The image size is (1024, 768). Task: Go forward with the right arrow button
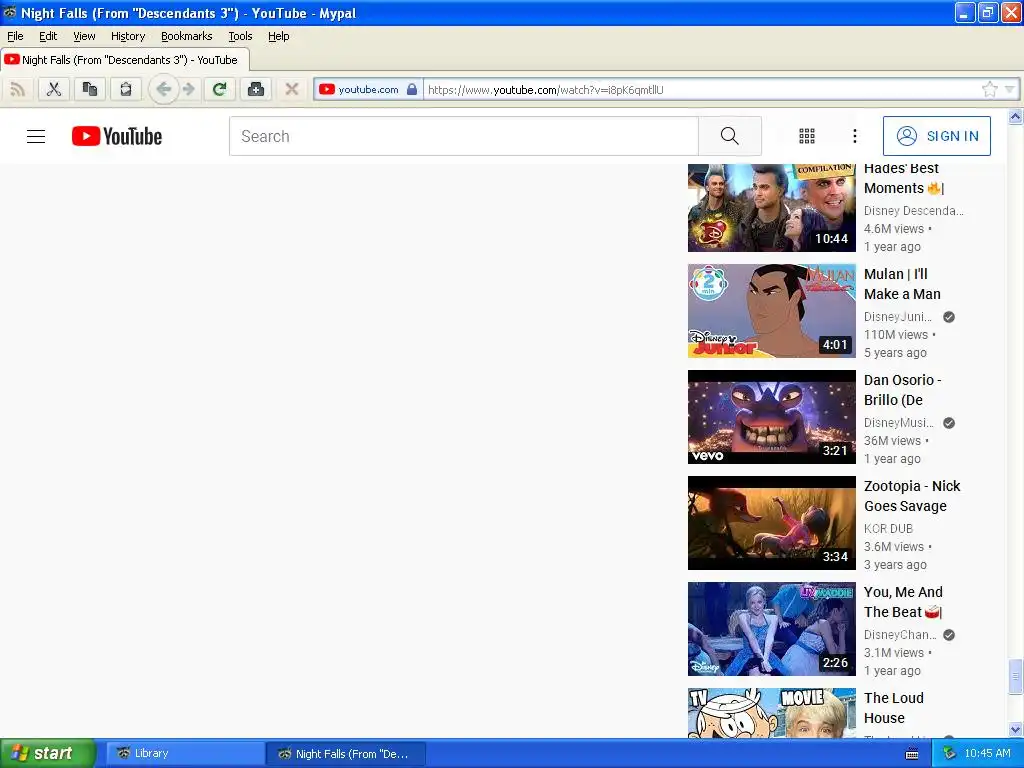tap(189, 89)
